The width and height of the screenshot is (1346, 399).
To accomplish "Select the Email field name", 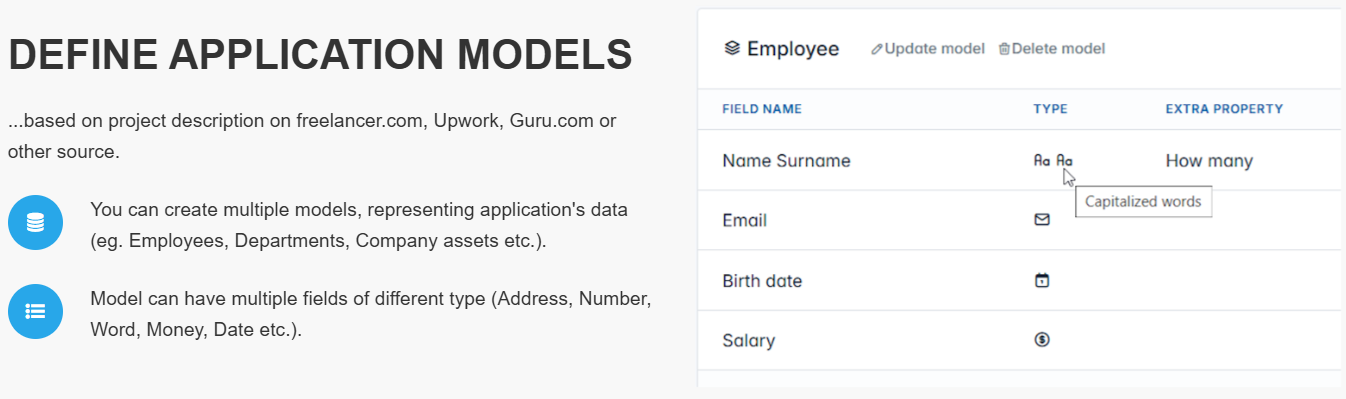I will pyautogui.click(x=744, y=220).
